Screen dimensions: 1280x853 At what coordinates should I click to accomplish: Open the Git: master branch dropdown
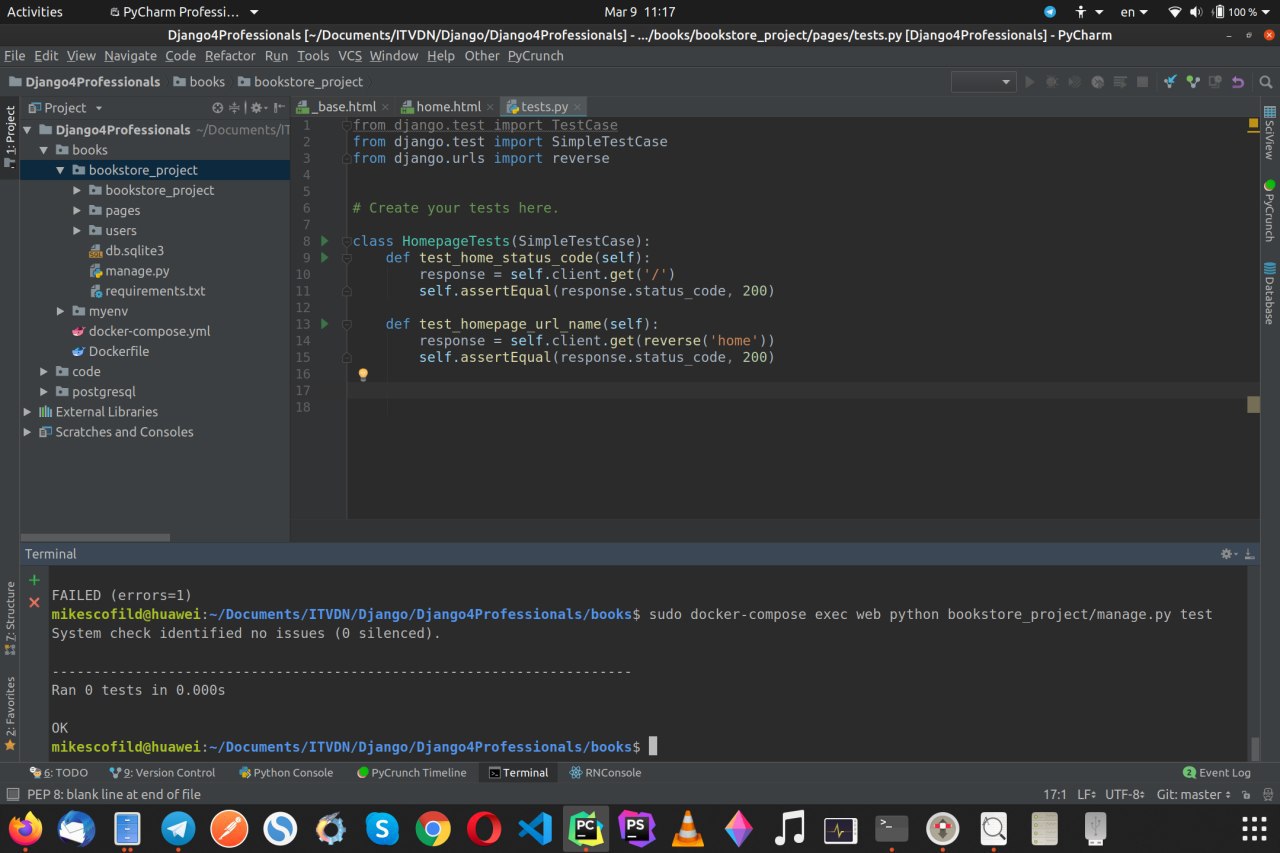click(1194, 795)
